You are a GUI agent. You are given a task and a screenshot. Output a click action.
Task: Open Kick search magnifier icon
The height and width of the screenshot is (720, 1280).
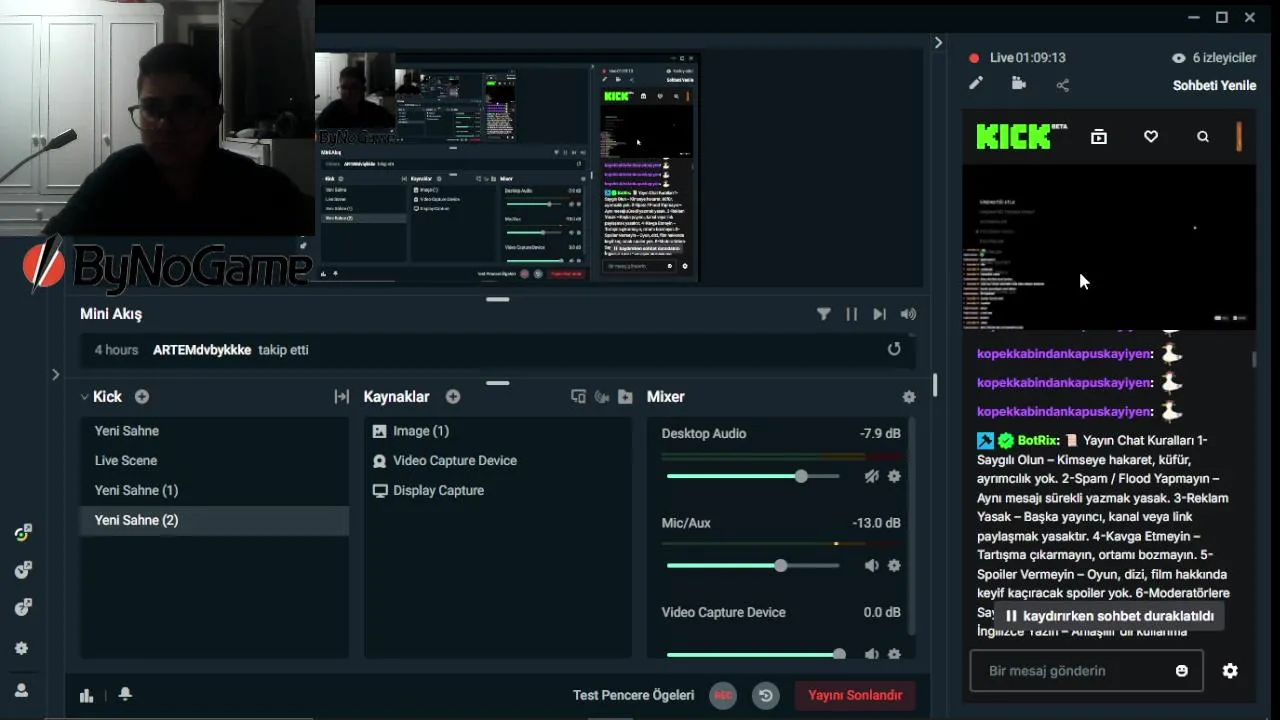1203,137
